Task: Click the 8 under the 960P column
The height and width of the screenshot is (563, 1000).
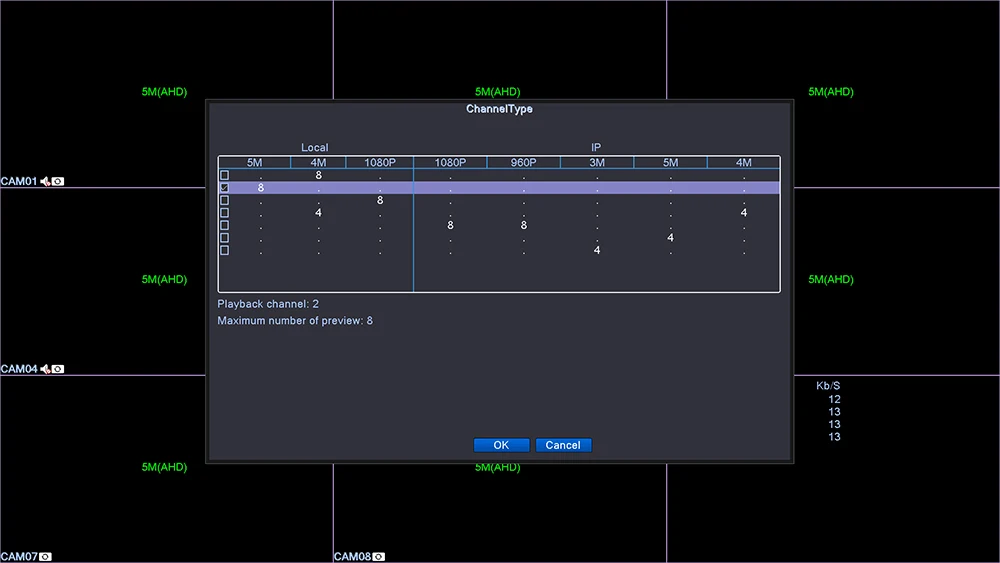Action: click(x=524, y=225)
